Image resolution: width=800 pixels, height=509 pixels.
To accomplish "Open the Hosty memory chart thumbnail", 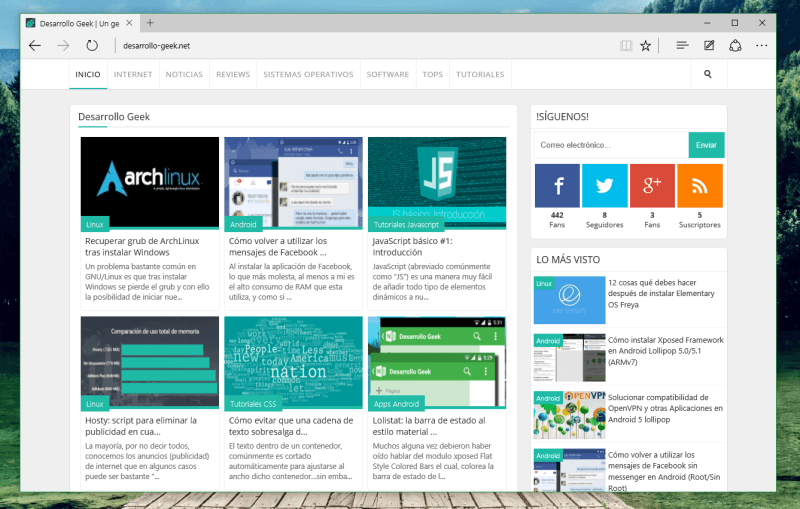I will [x=149, y=362].
